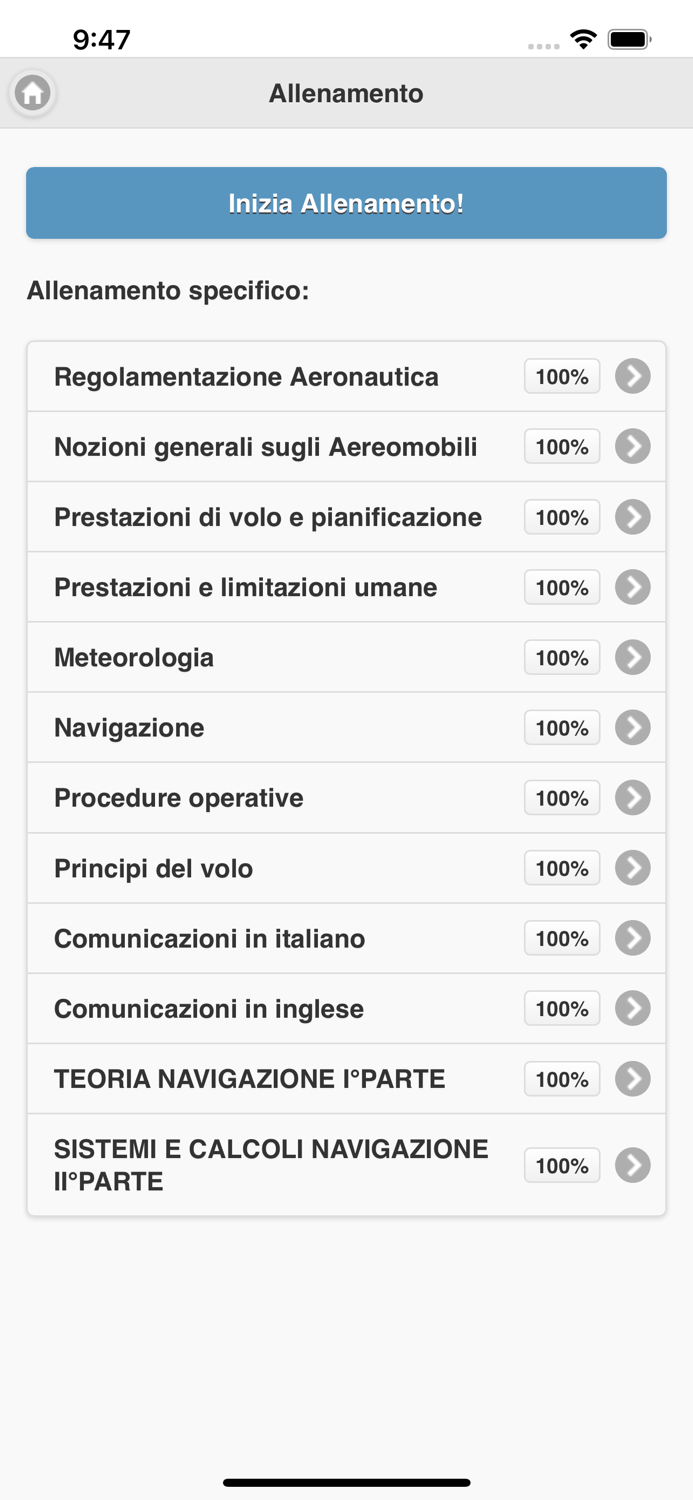Select the Allenamento title in the header
Viewport: 693px width, 1500px height.
tap(346, 92)
